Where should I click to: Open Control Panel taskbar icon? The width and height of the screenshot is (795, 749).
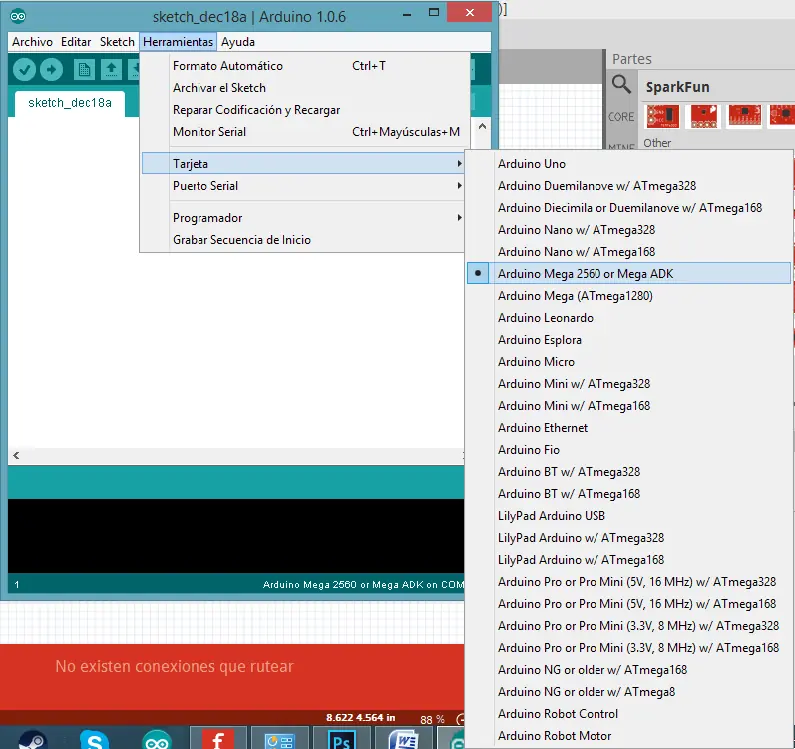point(279,740)
